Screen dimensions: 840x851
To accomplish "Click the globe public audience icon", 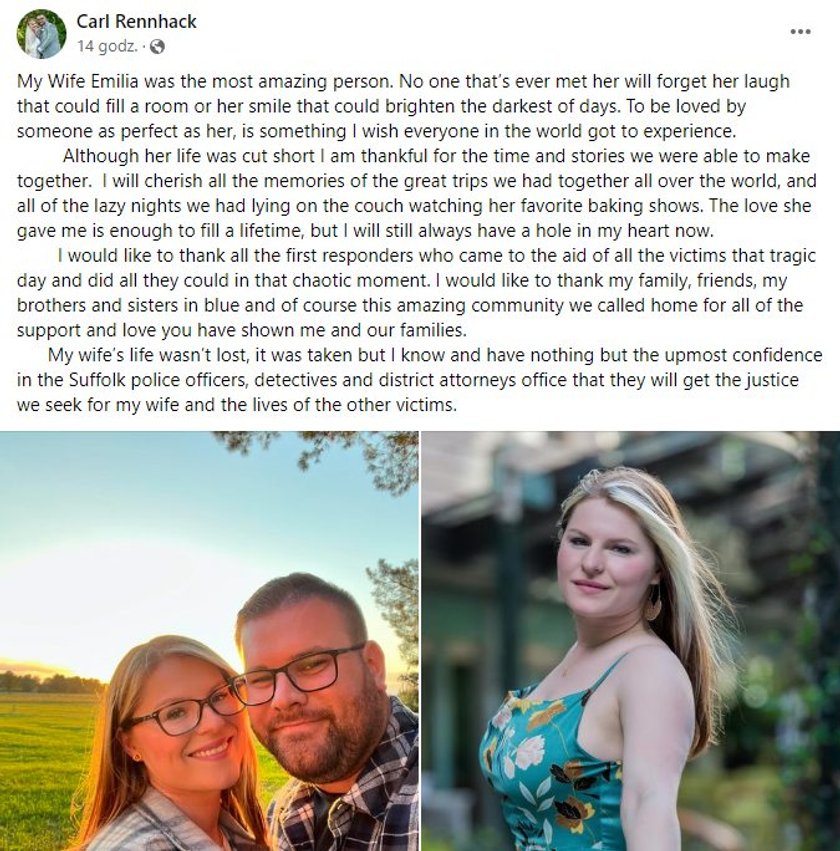I will pyautogui.click(x=157, y=47).
